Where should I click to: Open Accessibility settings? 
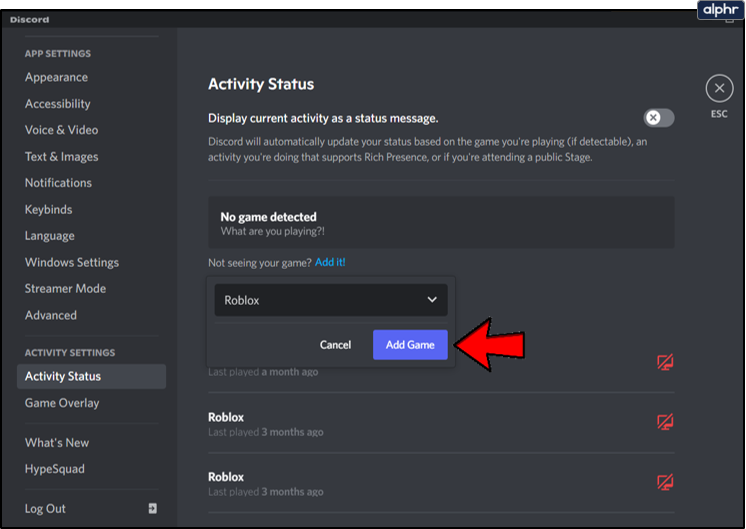click(58, 104)
